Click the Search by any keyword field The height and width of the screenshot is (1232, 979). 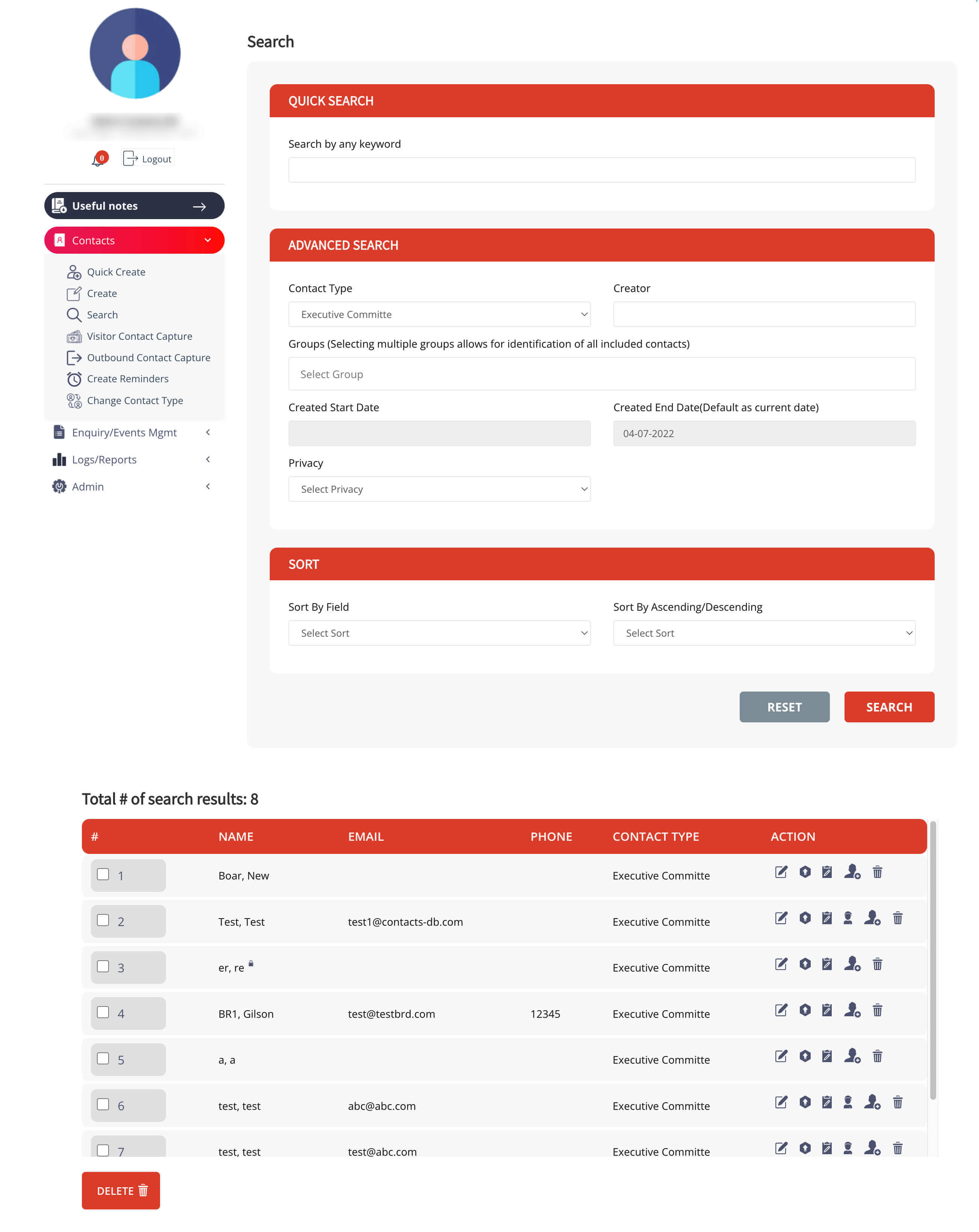[601, 169]
